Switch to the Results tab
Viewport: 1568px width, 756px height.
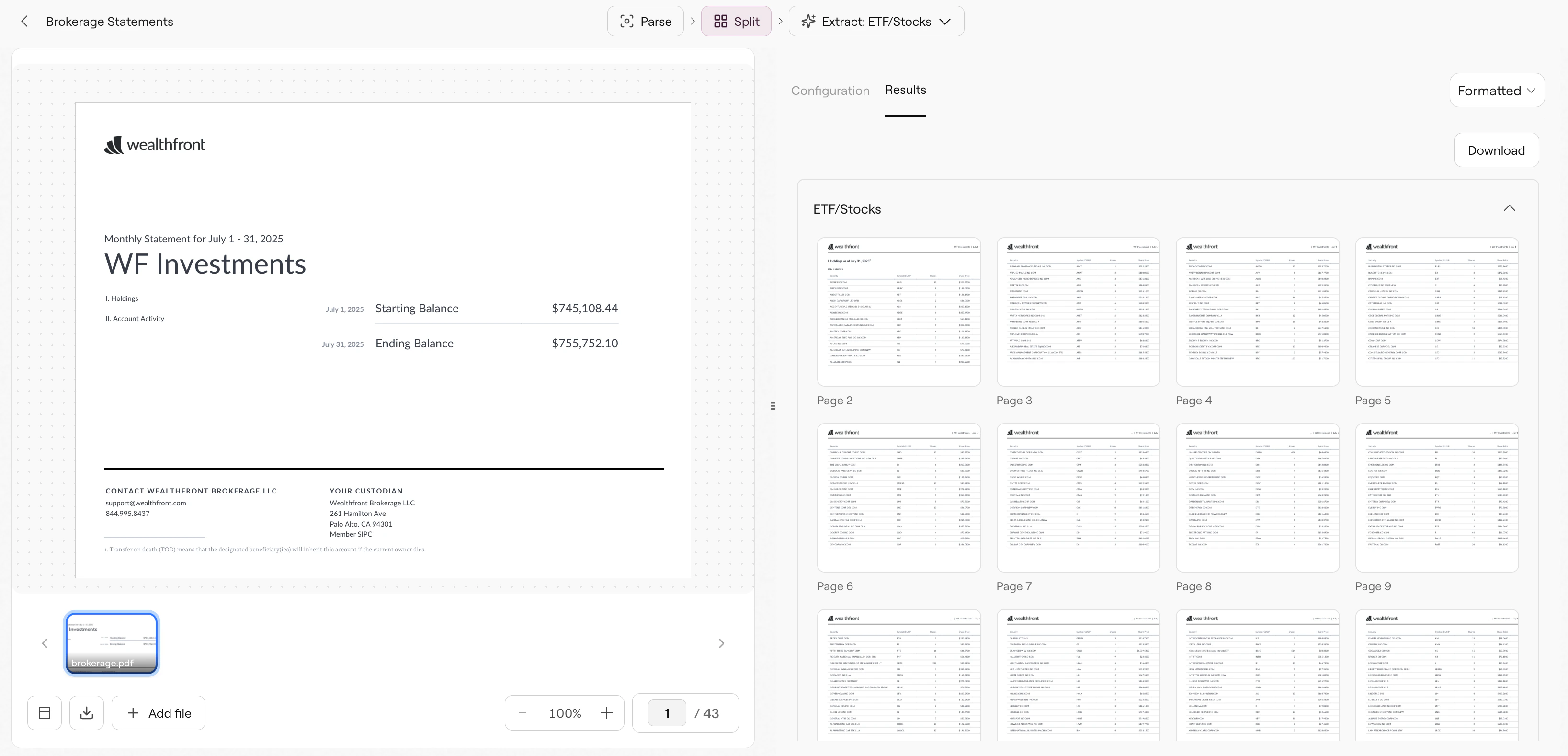[x=905, y=90]
